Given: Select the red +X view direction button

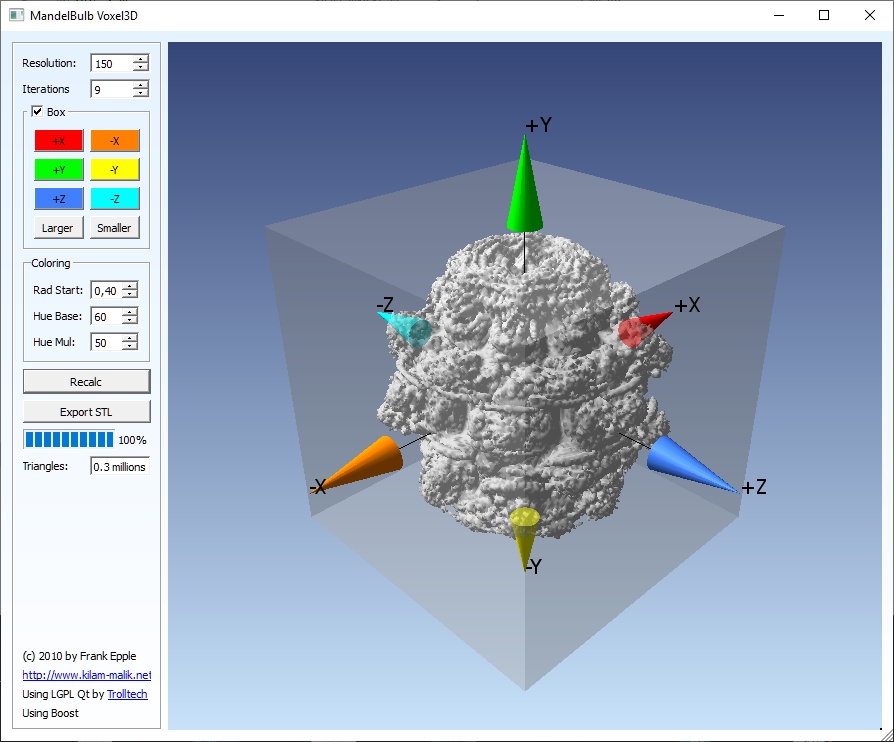Looking at the screenshot, I should tap(58, 140).
